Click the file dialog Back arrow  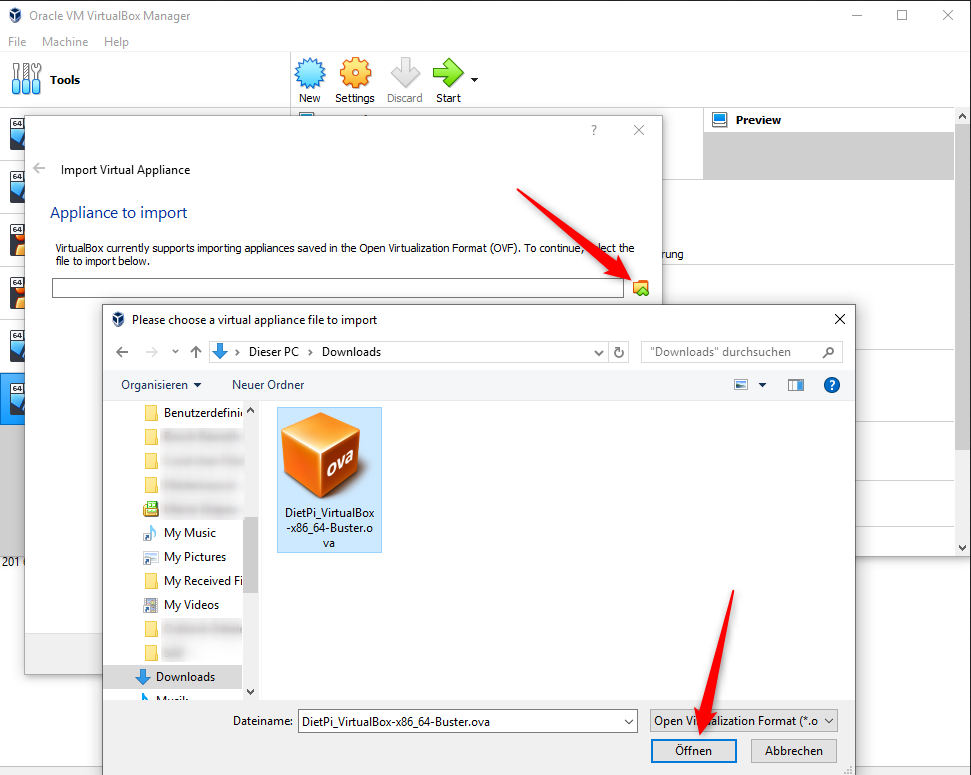coord(122,352)
